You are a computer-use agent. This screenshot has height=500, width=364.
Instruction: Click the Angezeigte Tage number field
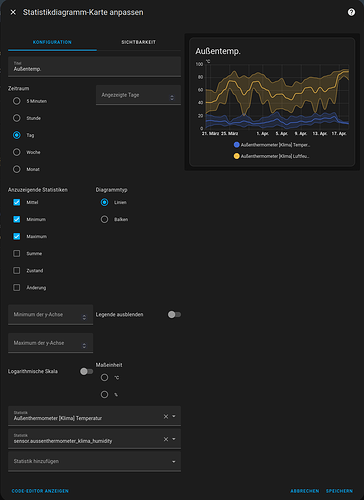click(138, 95)
